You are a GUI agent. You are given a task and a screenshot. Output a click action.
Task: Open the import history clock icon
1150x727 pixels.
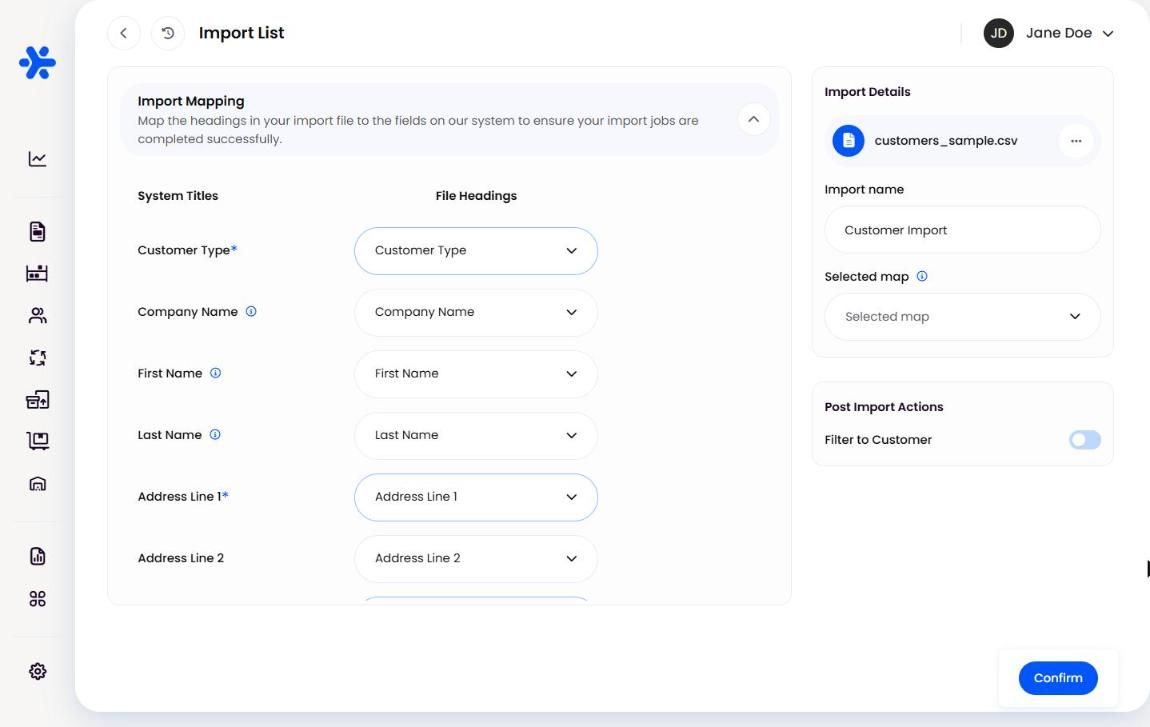click(168, 33)
